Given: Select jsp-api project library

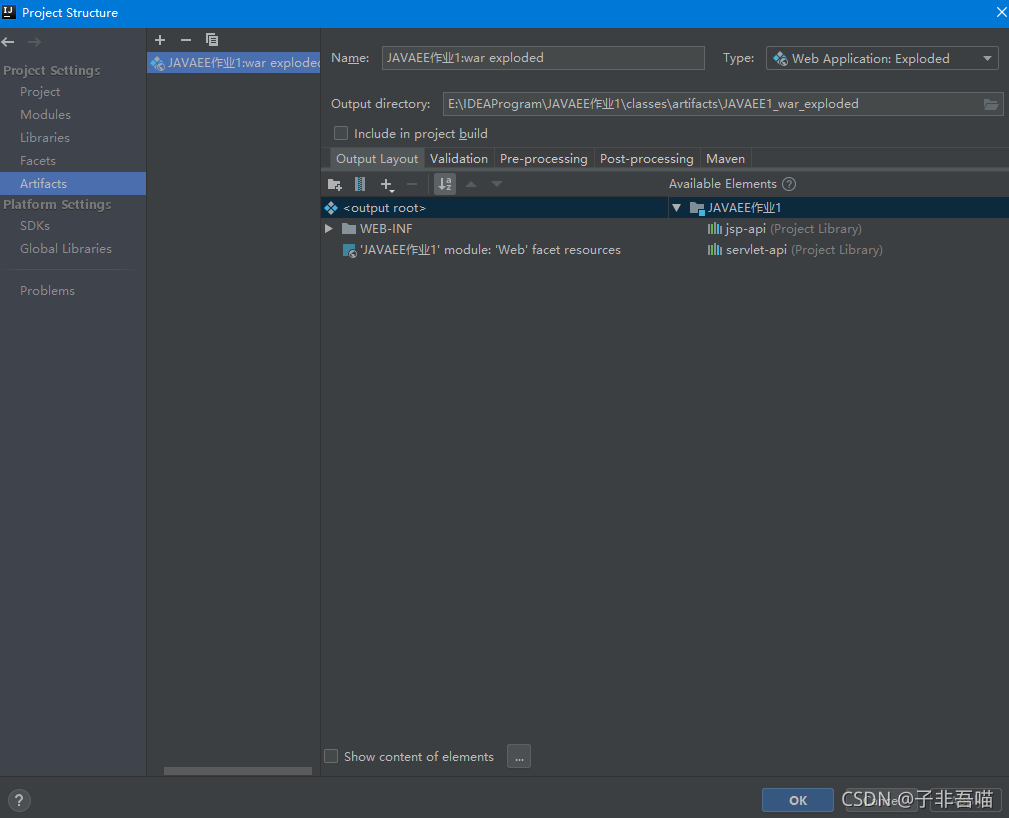Looking at the screenshot, I should click(784, 228).
